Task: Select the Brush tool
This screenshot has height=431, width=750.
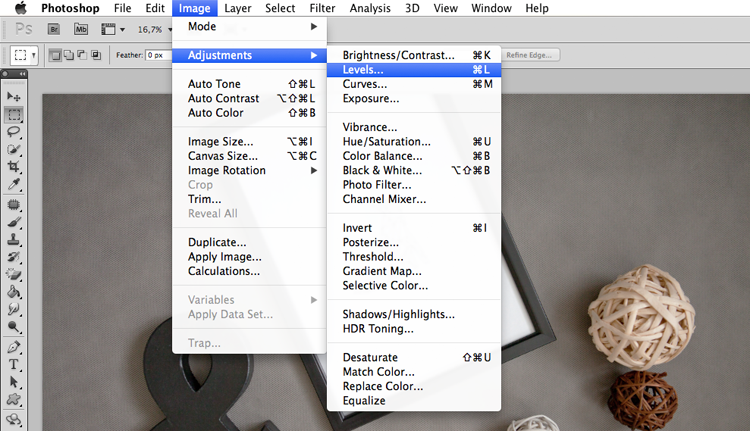Action: click(14, 222)
